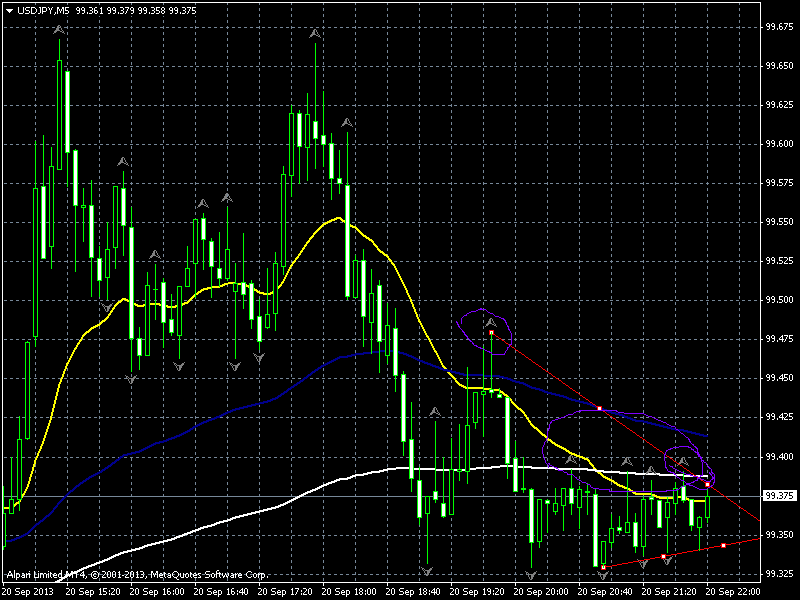Click the Alpari Limited MT4 copyright text
The width and height of the screenshot is (800, 600).
[x=137, y=575]
